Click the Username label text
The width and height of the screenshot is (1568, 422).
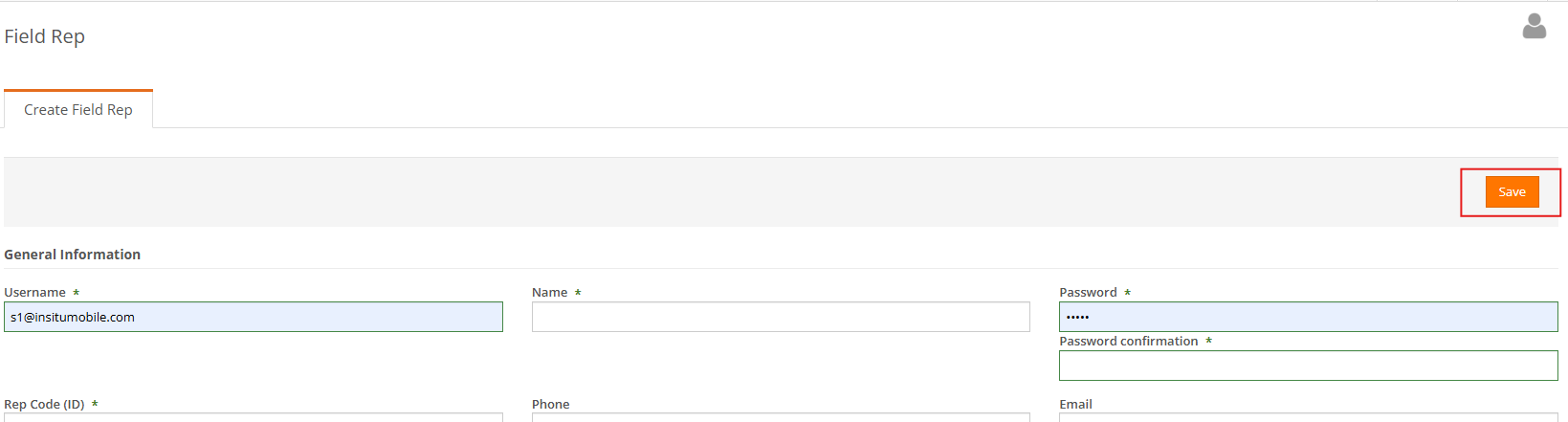[34, 292]
